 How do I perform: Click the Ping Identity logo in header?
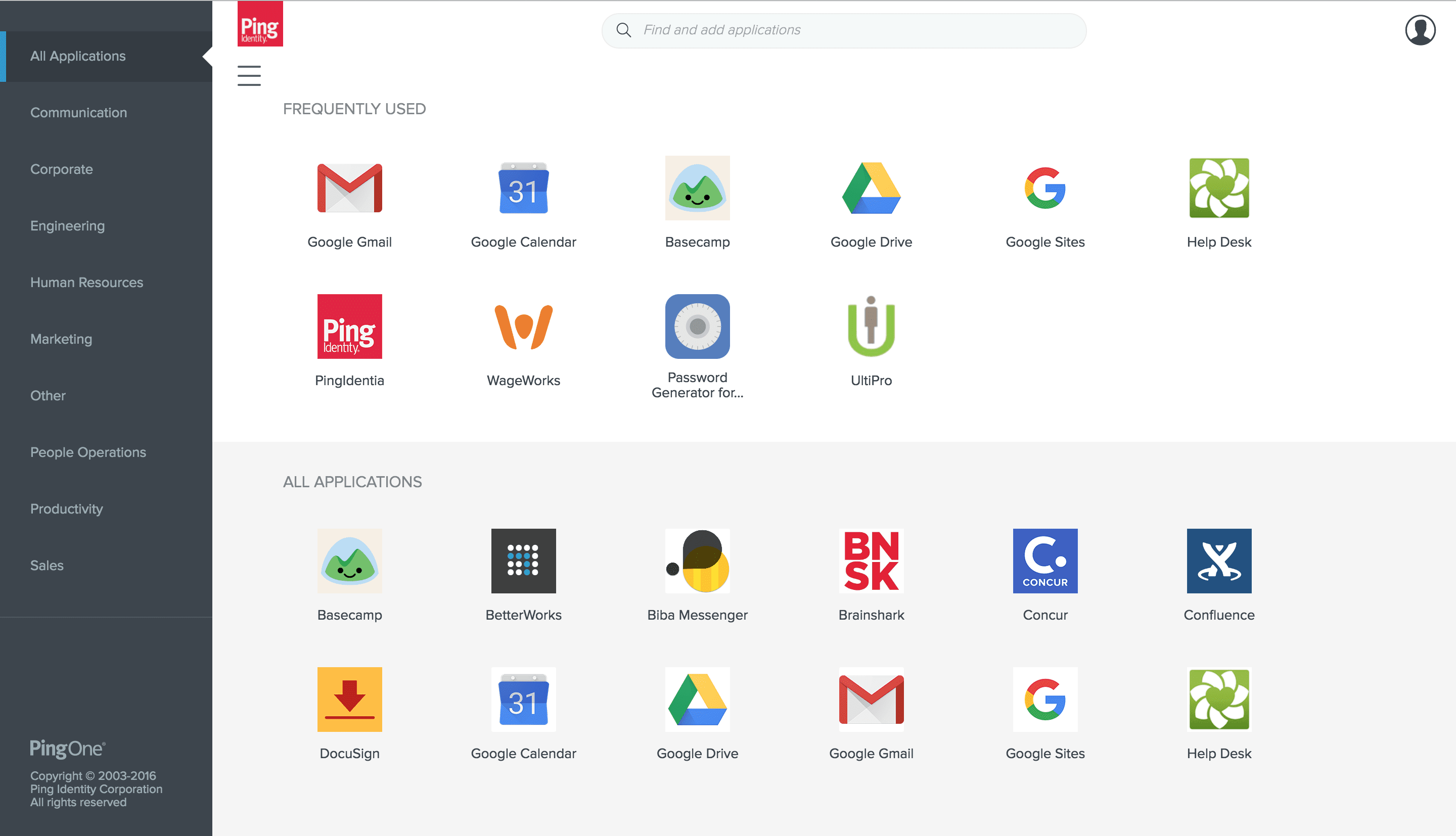(260, 24)
